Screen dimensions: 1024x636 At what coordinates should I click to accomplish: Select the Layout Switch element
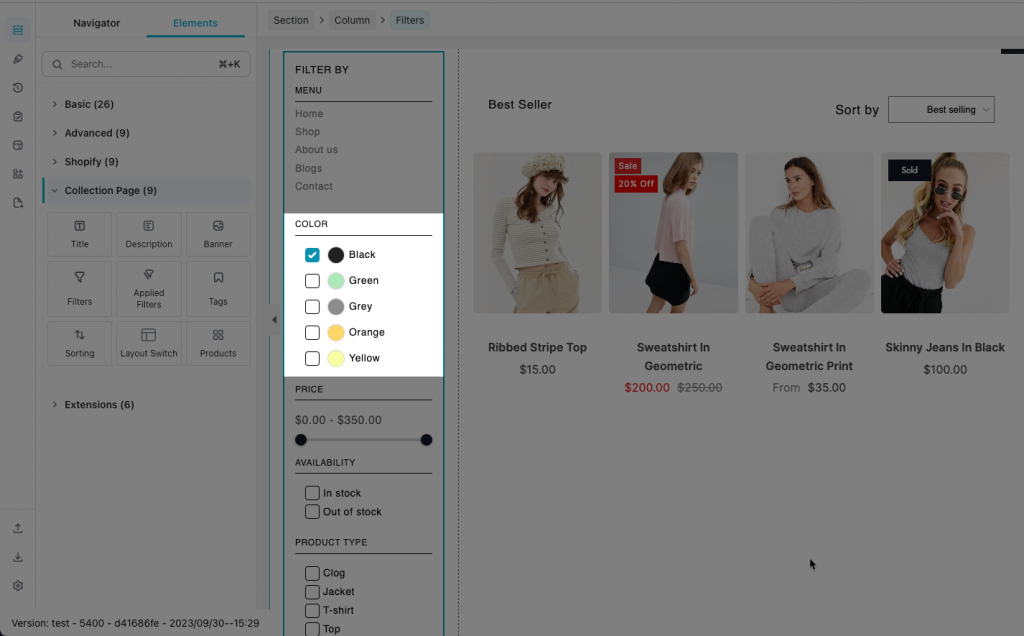coord(149,343)
